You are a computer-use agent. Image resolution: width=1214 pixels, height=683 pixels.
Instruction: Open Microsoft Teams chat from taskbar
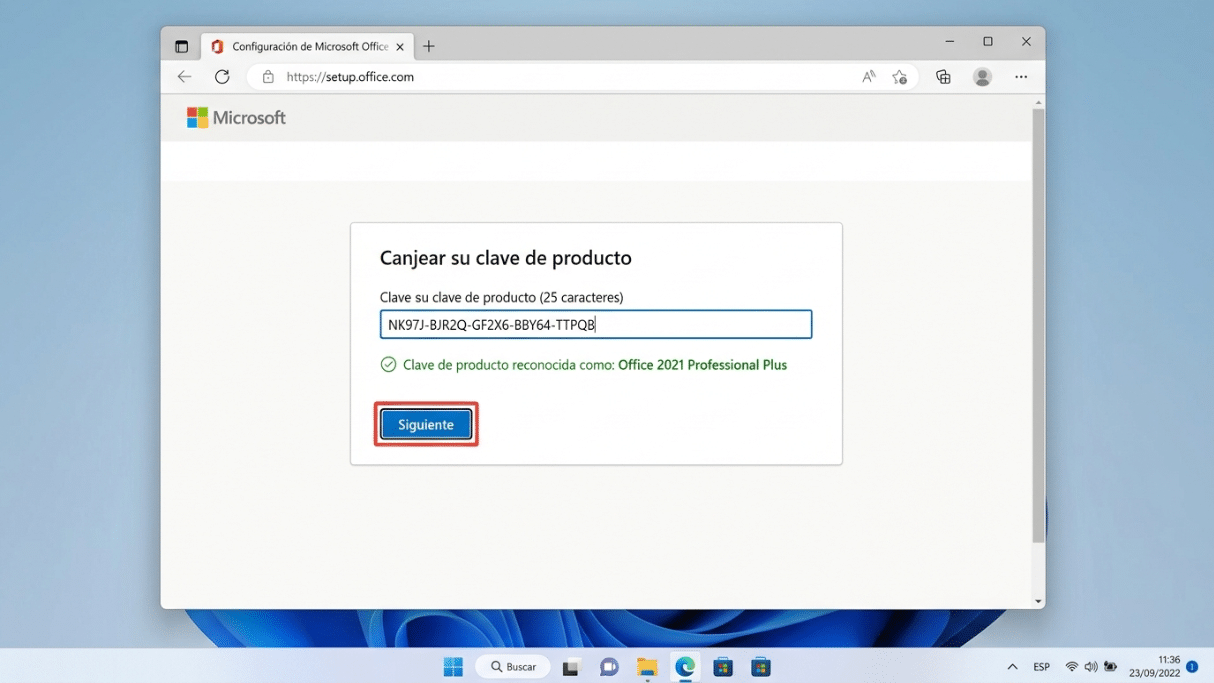point(609,666)
